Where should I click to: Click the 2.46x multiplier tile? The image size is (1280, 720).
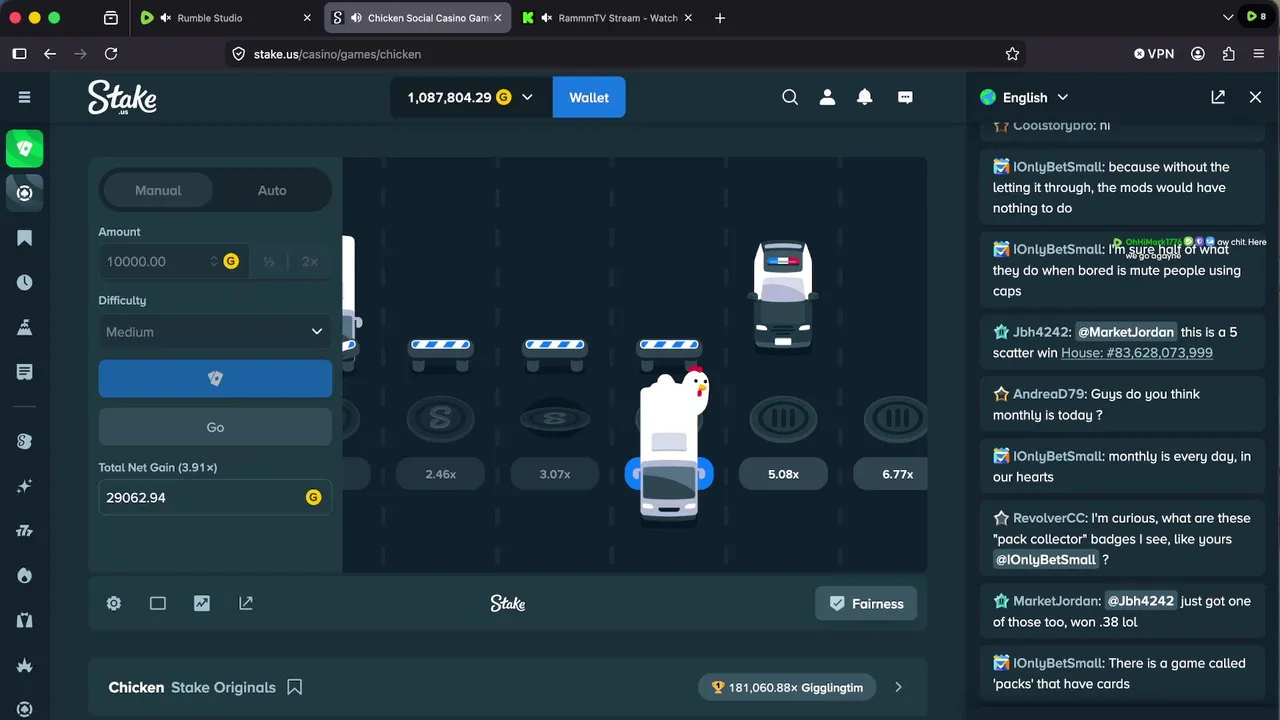[441, 474]
